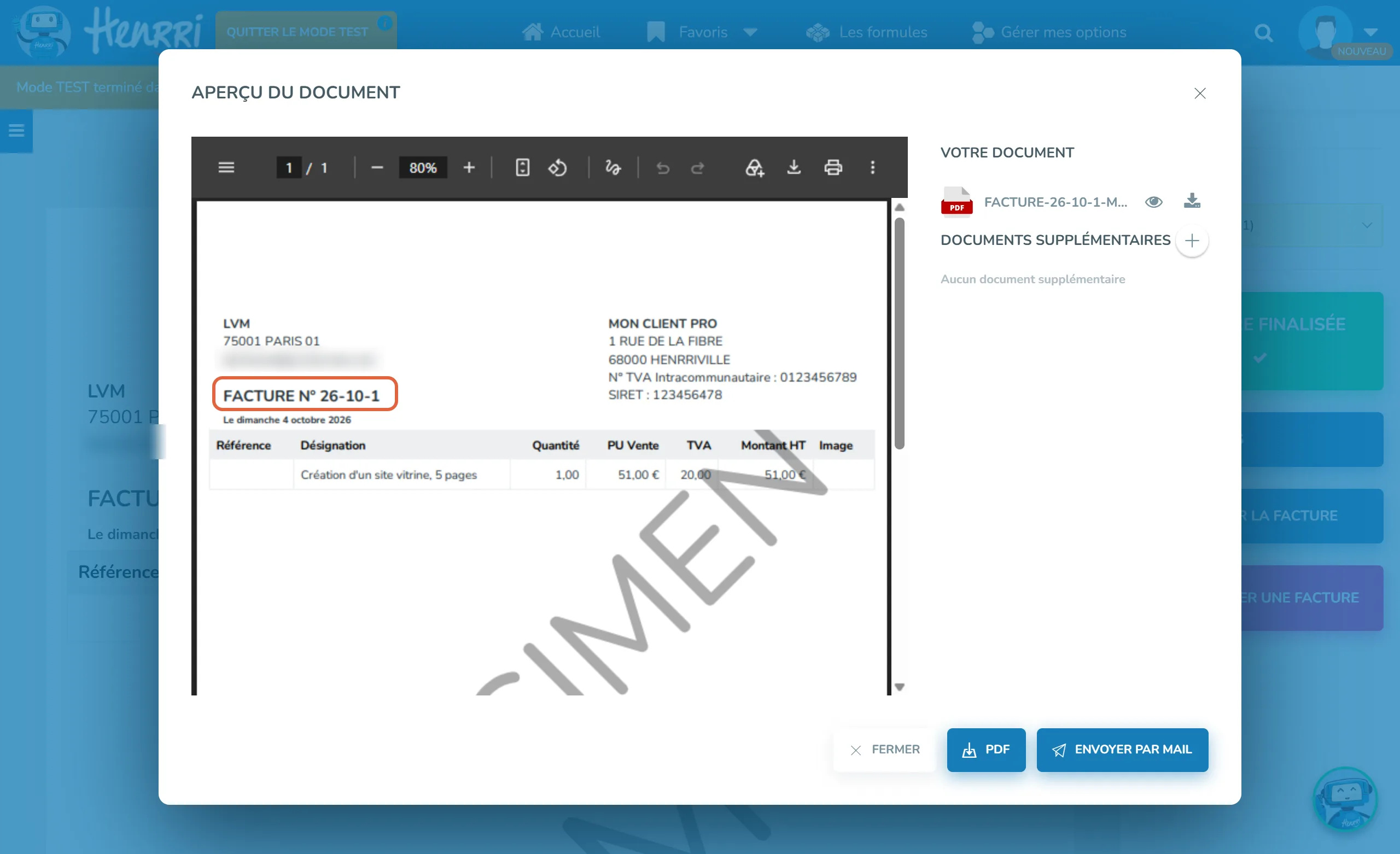Zoom out with the minus icon

377,168
